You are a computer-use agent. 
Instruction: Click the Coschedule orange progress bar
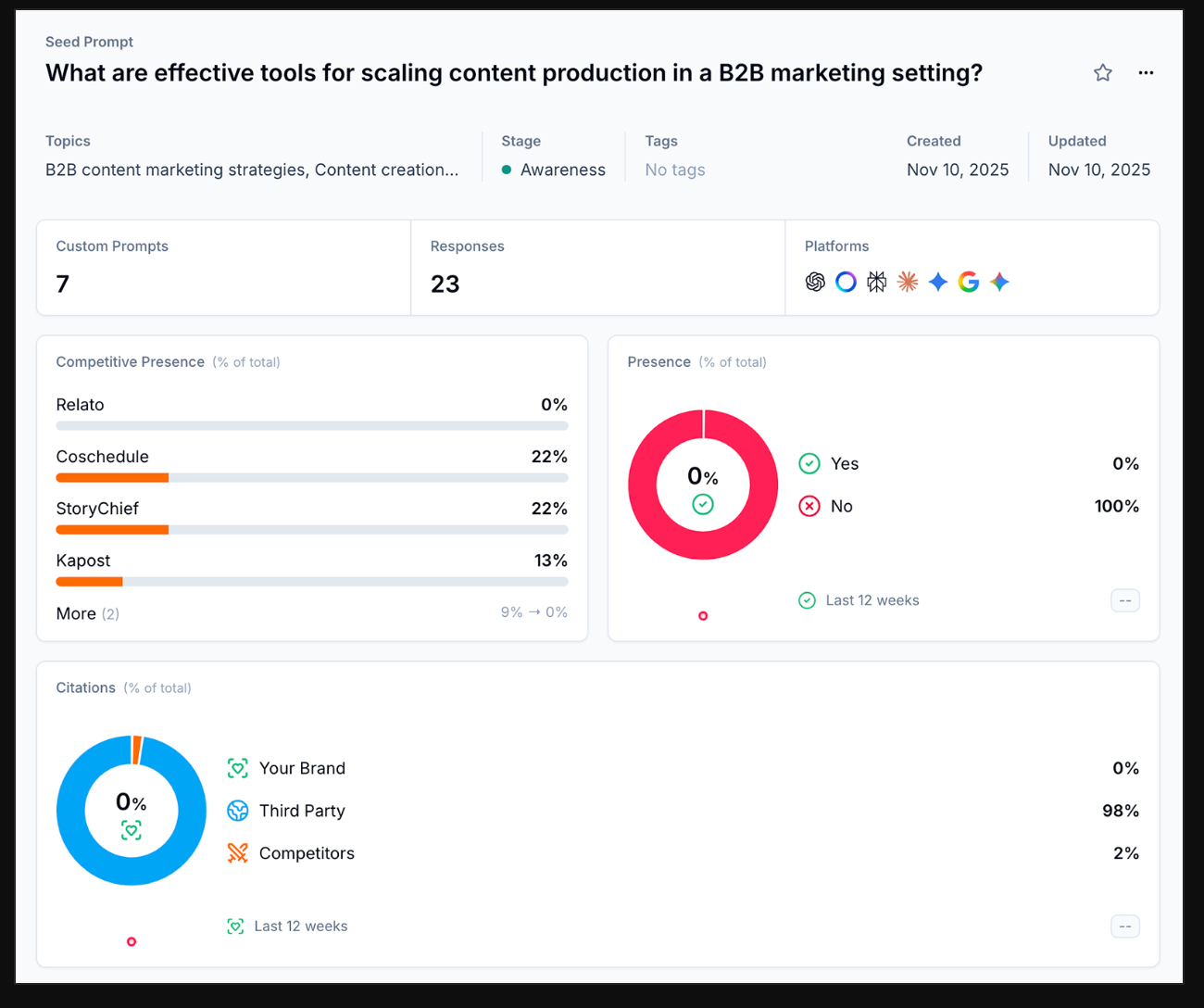coord(112,477)
